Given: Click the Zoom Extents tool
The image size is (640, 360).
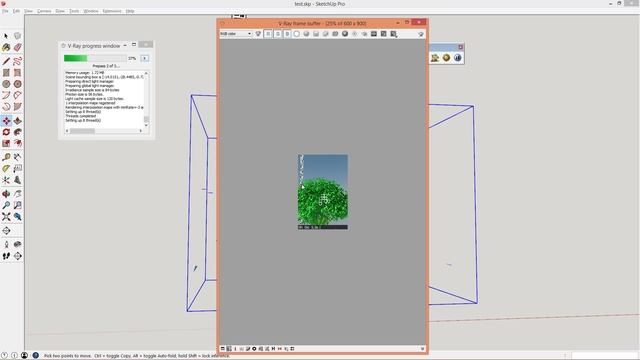Looking at the screenshot, I should coord(6,217).
